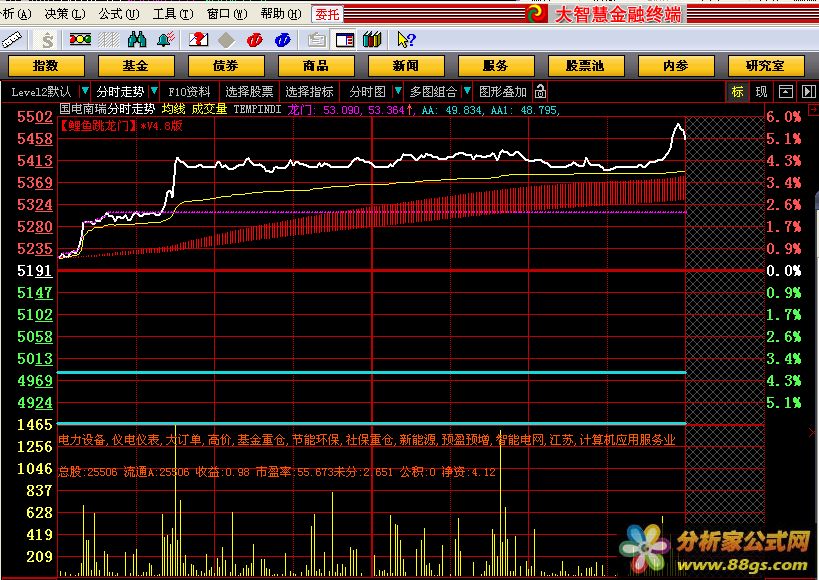Click the 【鲤鱼跳龙门】*V4.8版 indicator name
The height and width of the screenshot is (580, 819).
click(121, 126)
